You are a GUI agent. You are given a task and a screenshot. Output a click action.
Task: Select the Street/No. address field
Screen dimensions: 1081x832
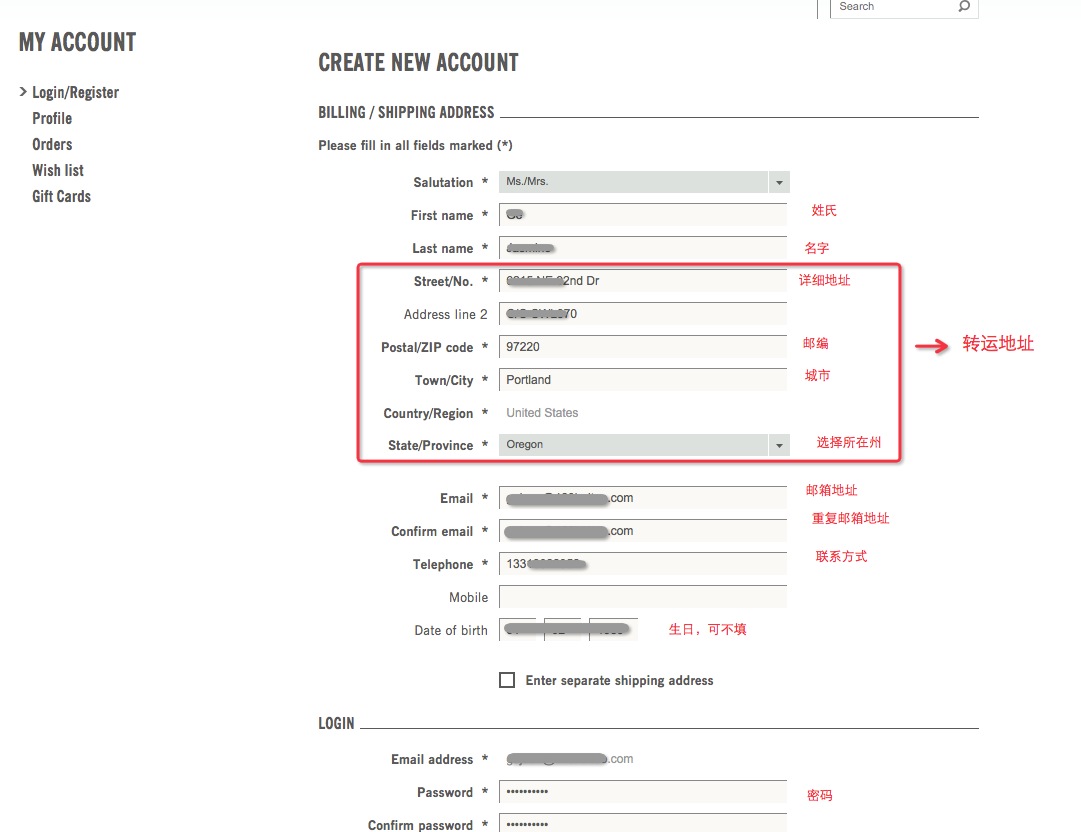[x=643, y=281]
